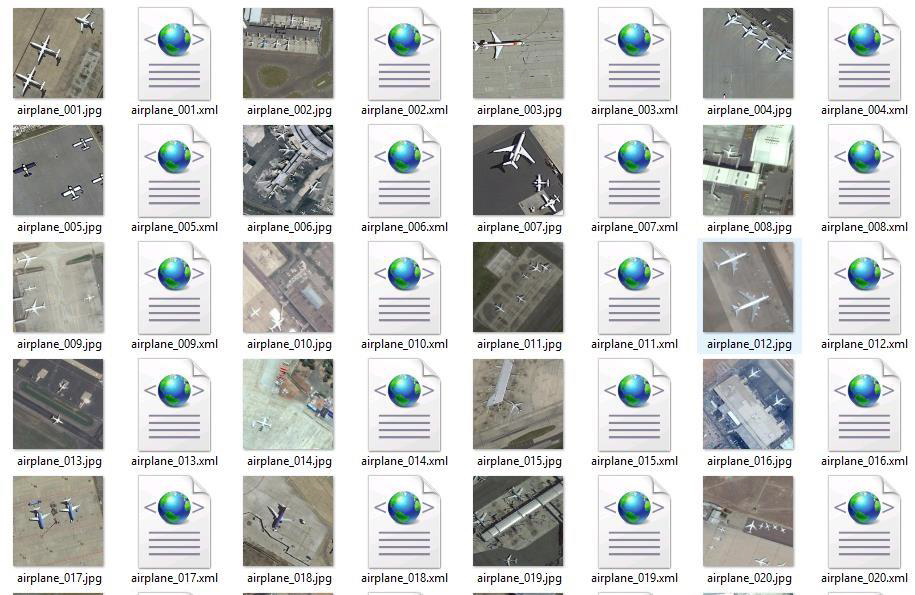Select the airplane_001.xml file icon
This screenshot has width=915, height=595.
click(174, 54)
